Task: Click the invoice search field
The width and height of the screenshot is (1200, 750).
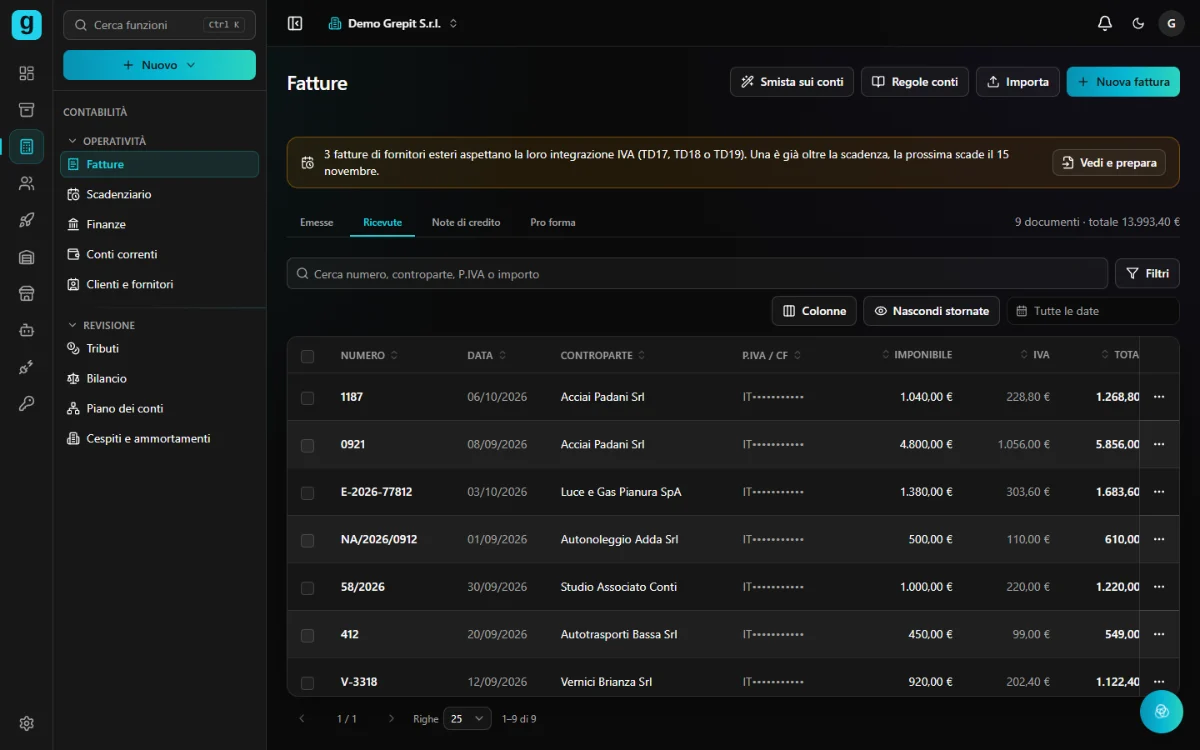Action: point(697,274)
